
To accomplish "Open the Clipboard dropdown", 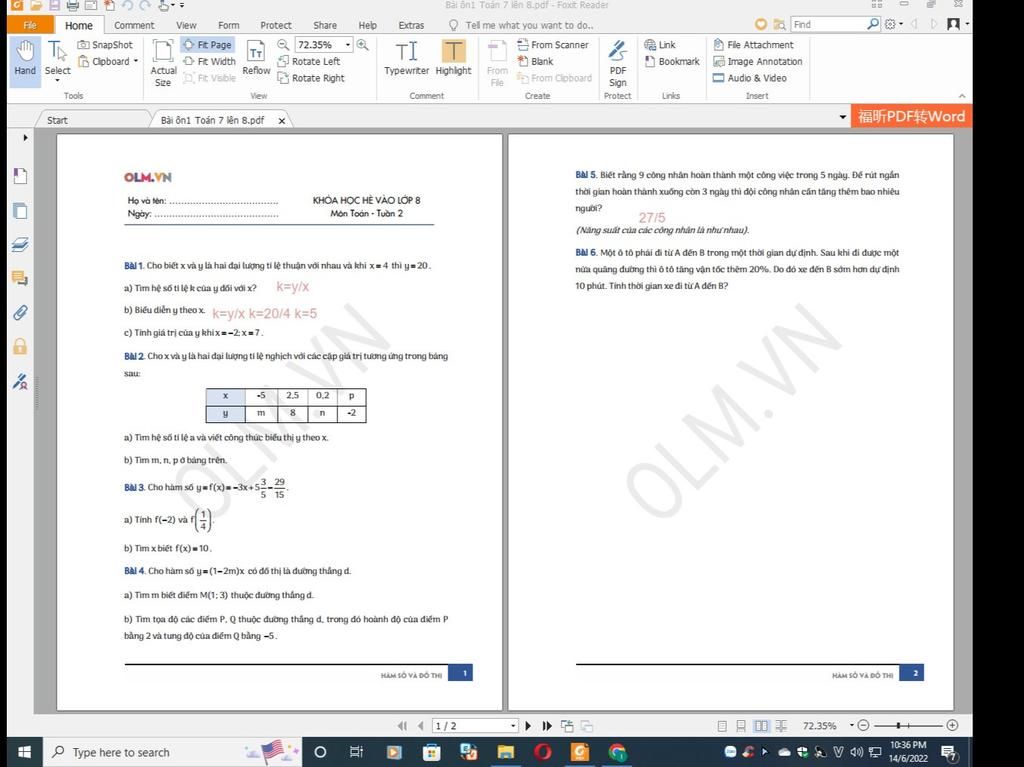I will [x=135, y=61].
